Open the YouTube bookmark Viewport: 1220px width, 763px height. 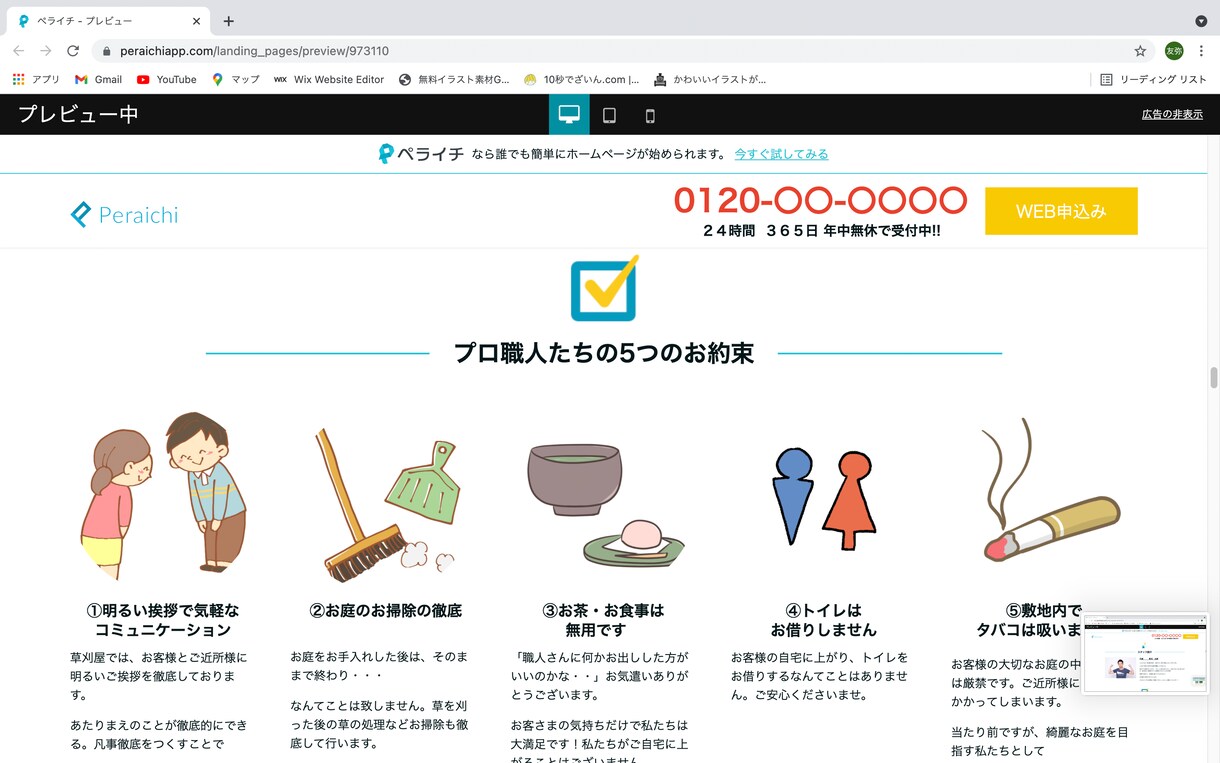coord(166,79)
